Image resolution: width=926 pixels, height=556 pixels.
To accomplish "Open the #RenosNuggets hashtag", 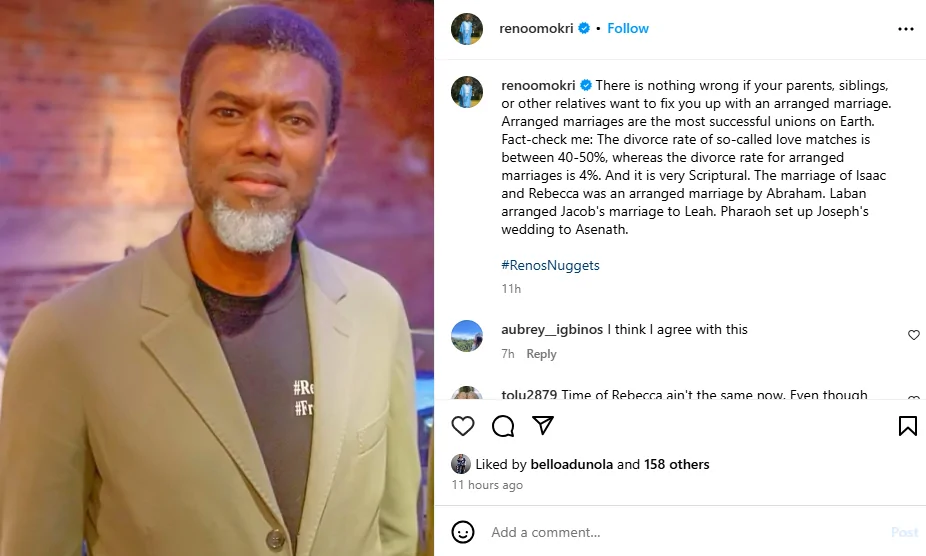I will (x=549, y=266).
